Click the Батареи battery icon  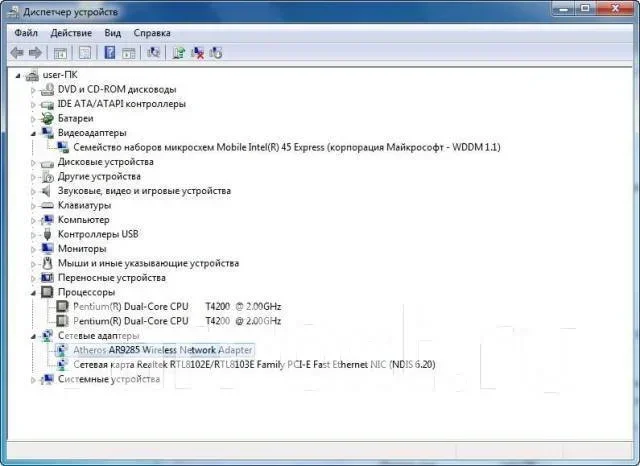click(x=47, y=119)
